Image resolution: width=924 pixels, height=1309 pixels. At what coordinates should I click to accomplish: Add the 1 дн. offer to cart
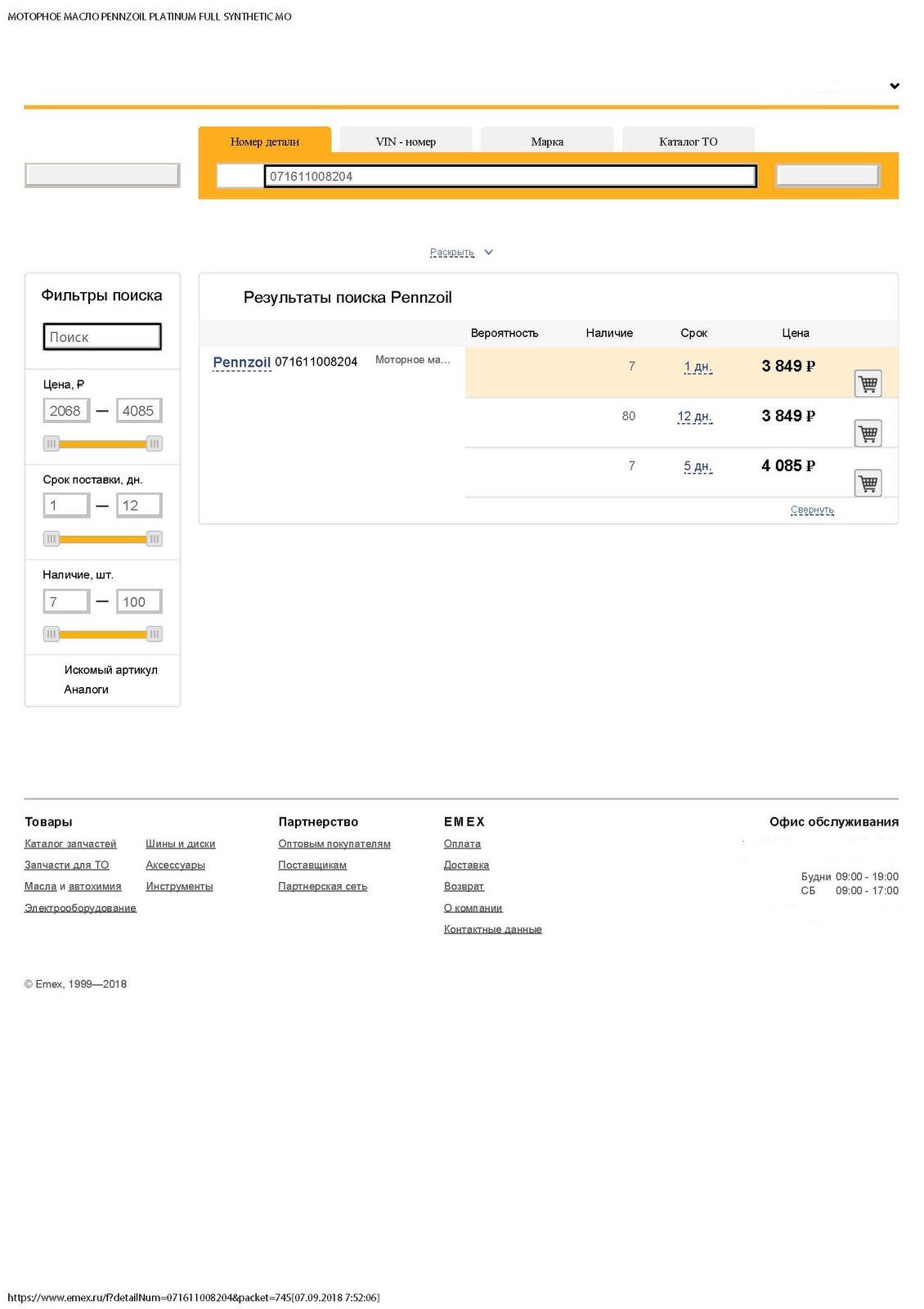[x=868, y=383]
